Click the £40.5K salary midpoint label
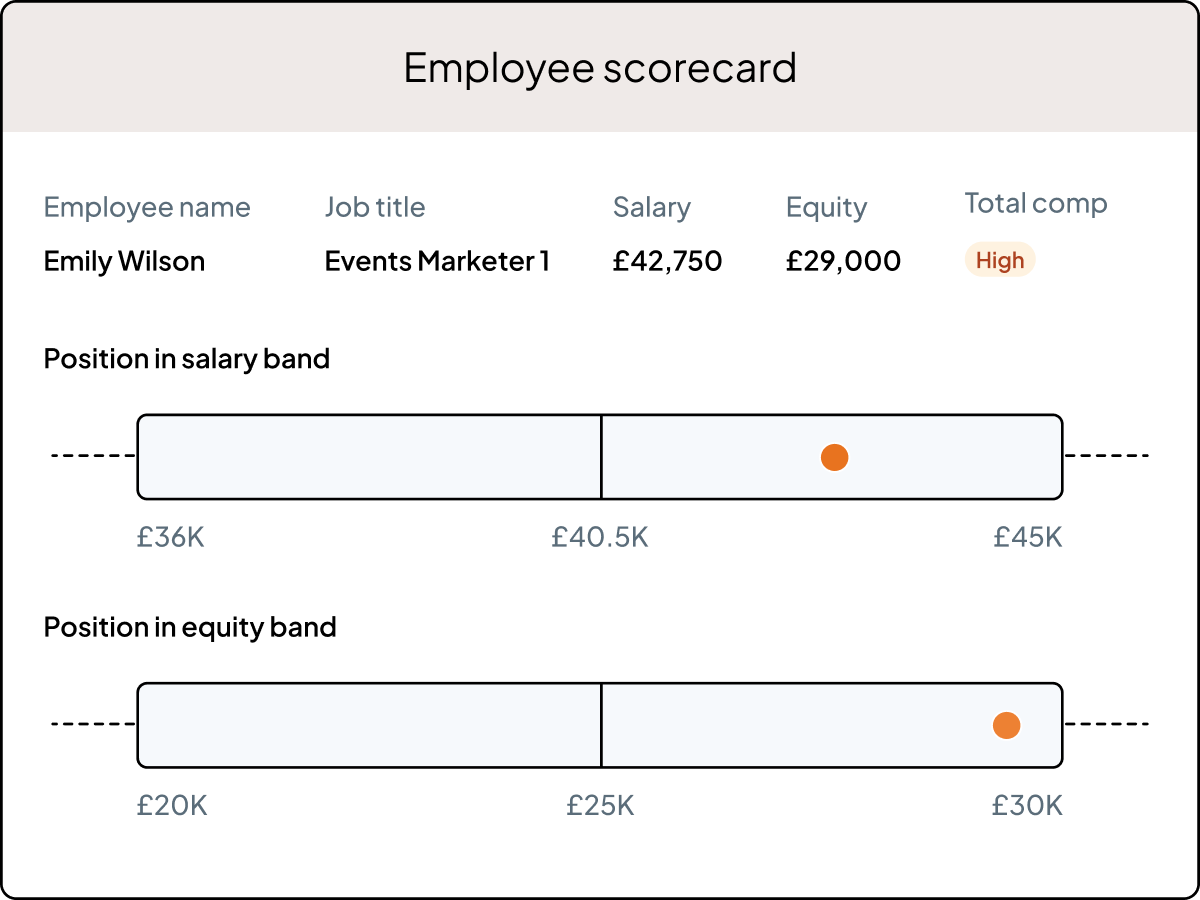 (600, 537)
